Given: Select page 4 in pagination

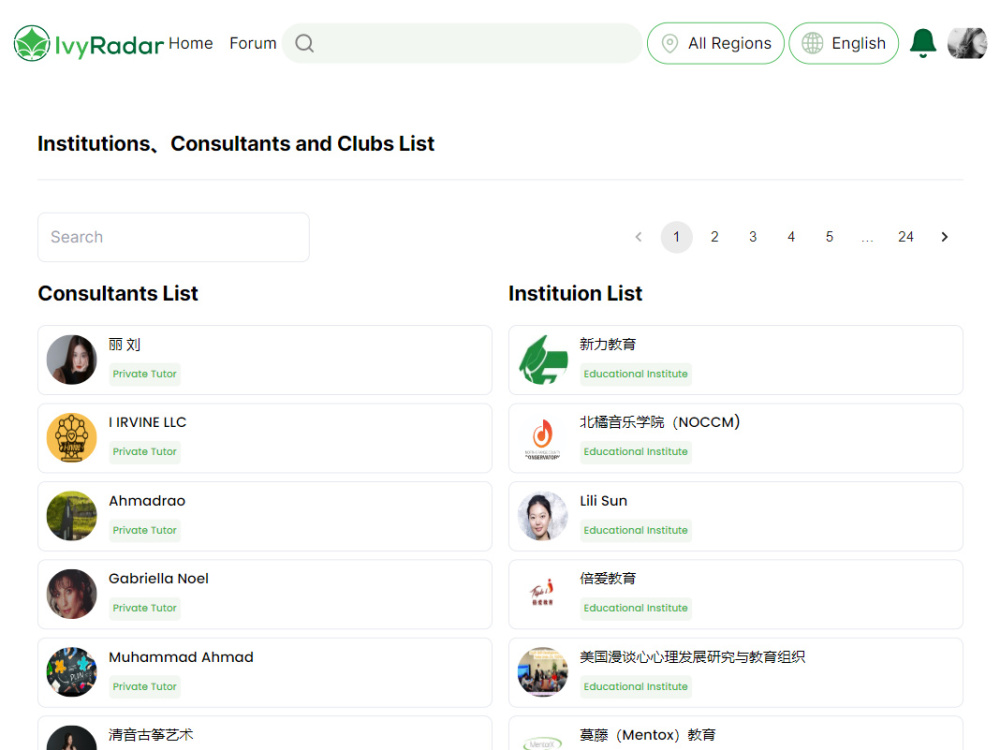Looking at the screenshot, I should point(791,237).
